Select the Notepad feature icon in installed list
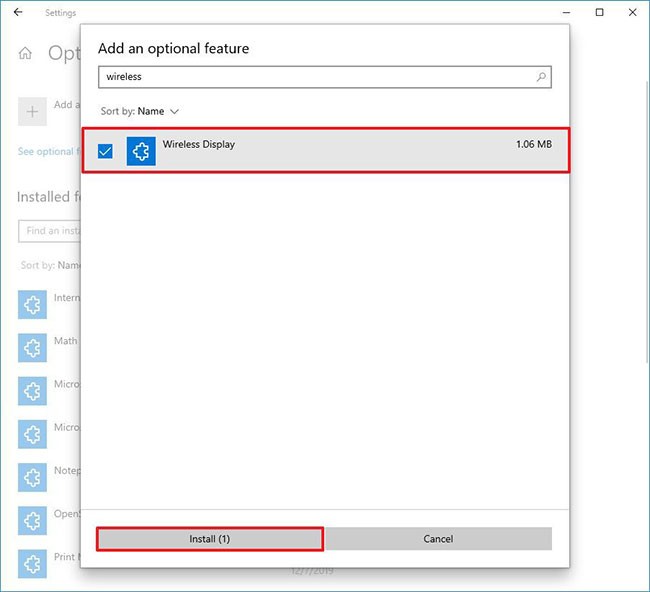Image resolution: width=650 pixels, height=592 pixels. 32,477
